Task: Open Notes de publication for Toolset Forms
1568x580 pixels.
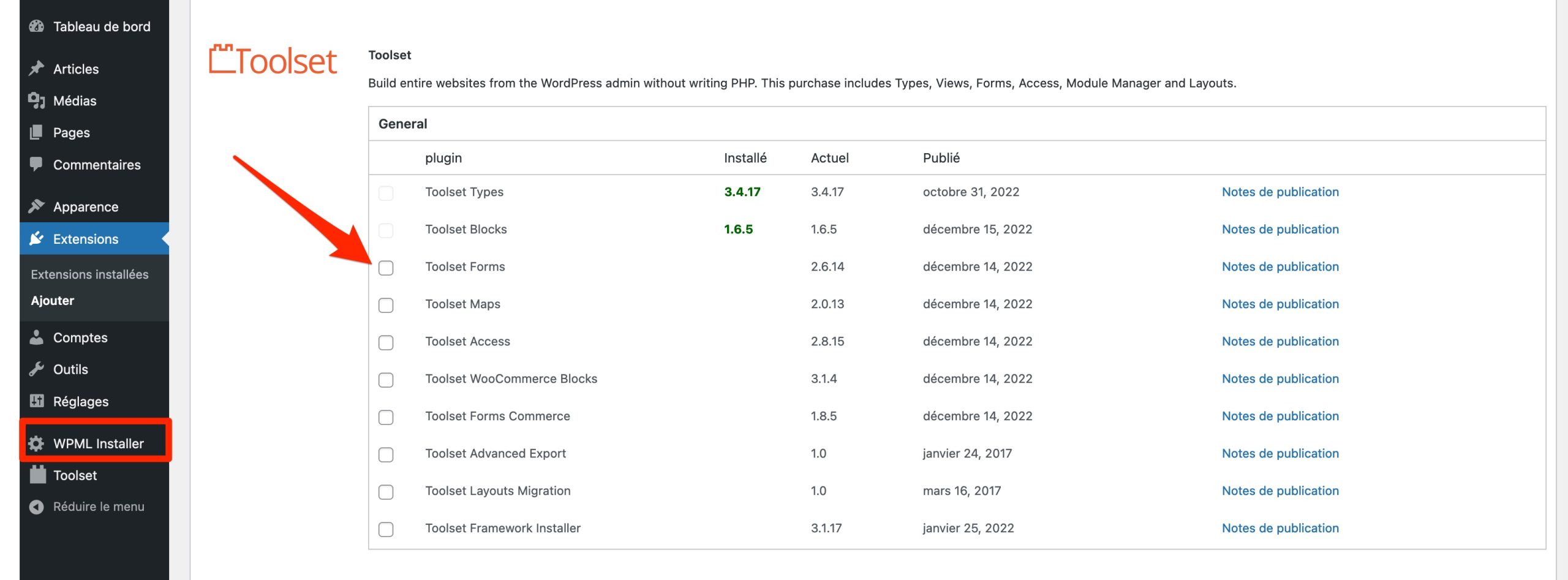Action: coord(1280,266)
